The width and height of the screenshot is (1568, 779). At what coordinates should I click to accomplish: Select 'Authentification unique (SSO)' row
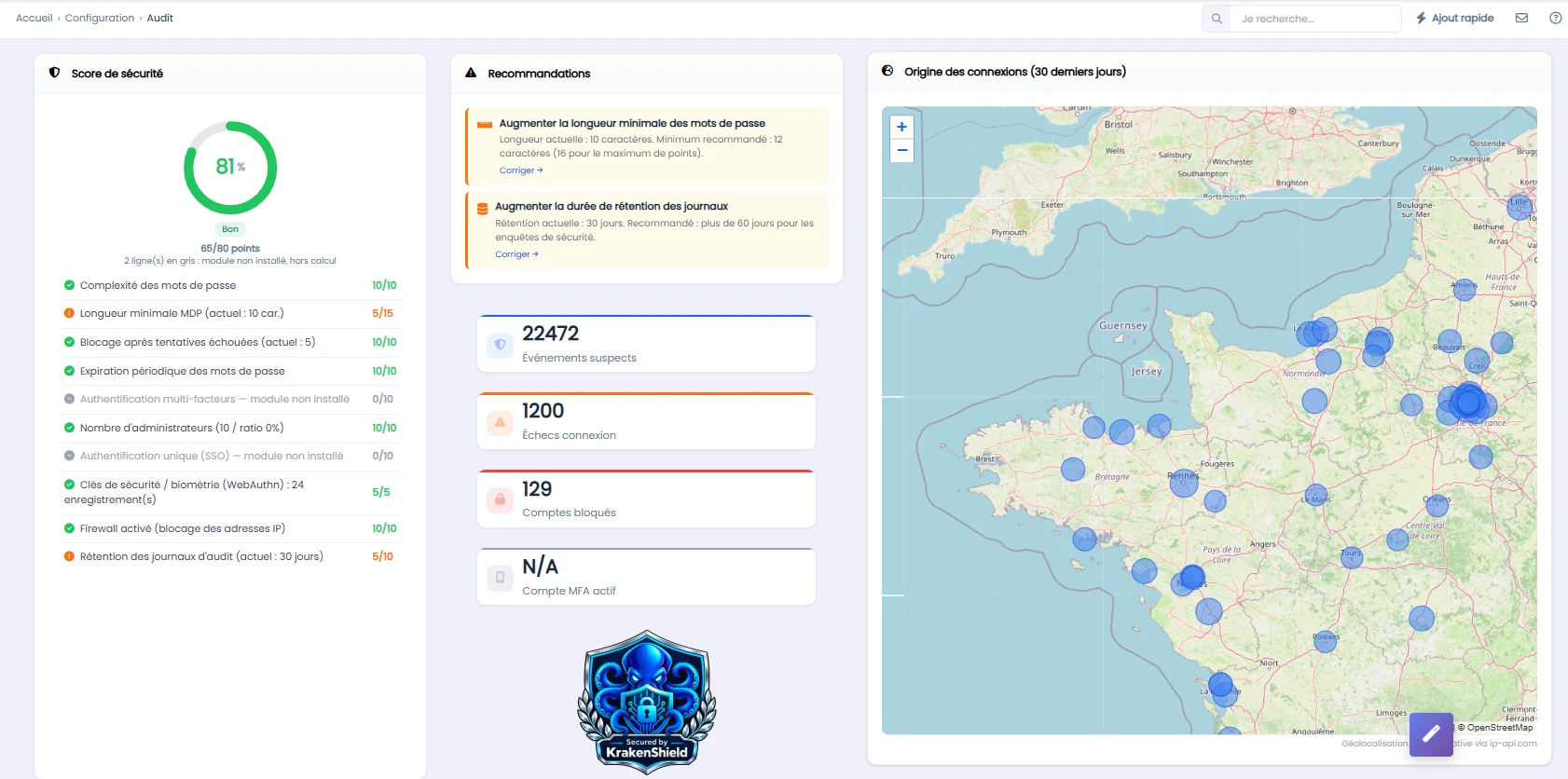[x=230, y=456]
